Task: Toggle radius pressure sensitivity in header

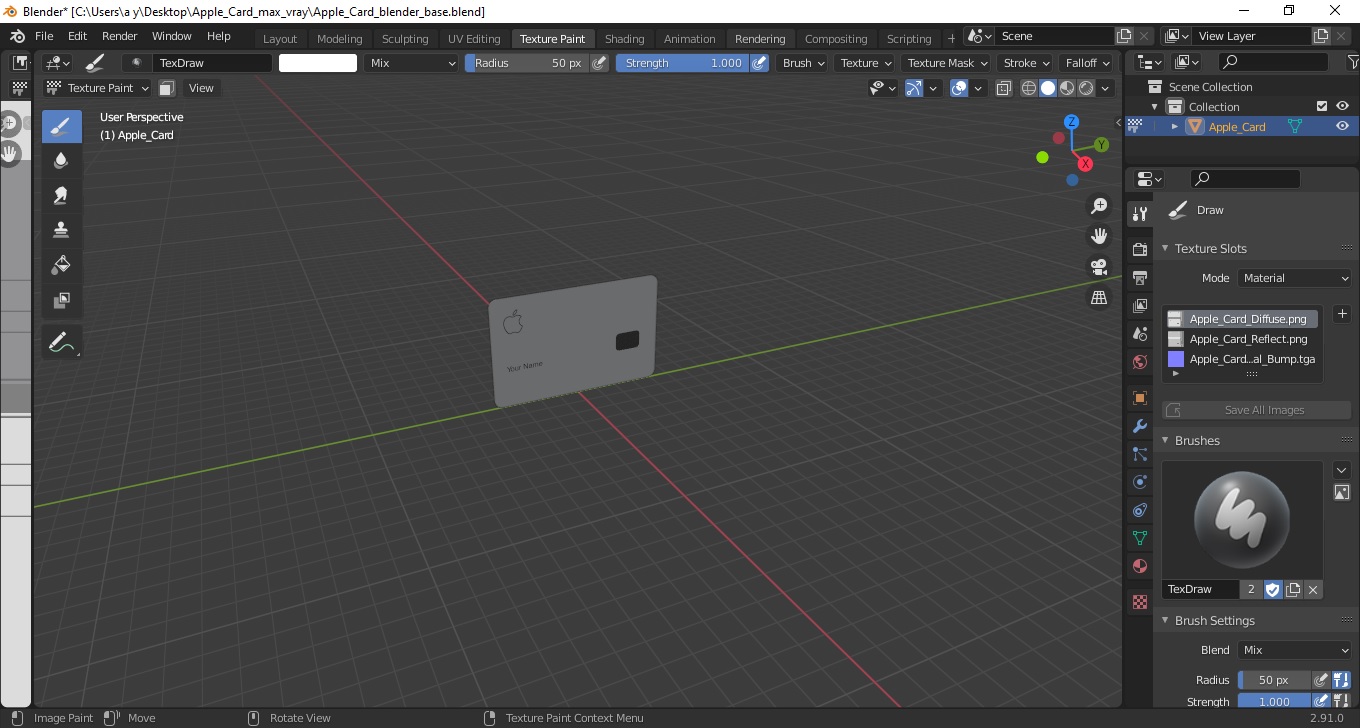Action: pyautogui.click(x=599, y=63)
